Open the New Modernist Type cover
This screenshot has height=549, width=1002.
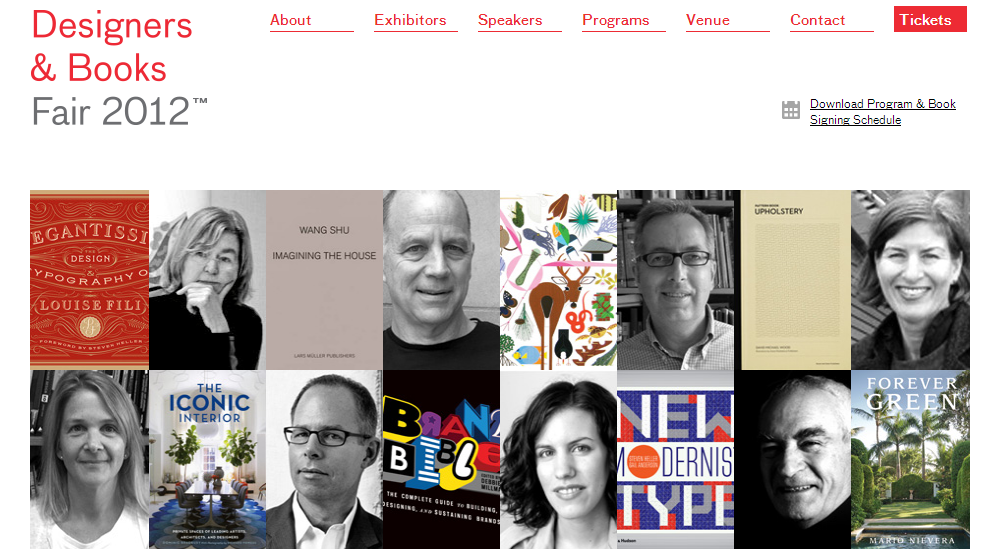click(x=675, y=460)
